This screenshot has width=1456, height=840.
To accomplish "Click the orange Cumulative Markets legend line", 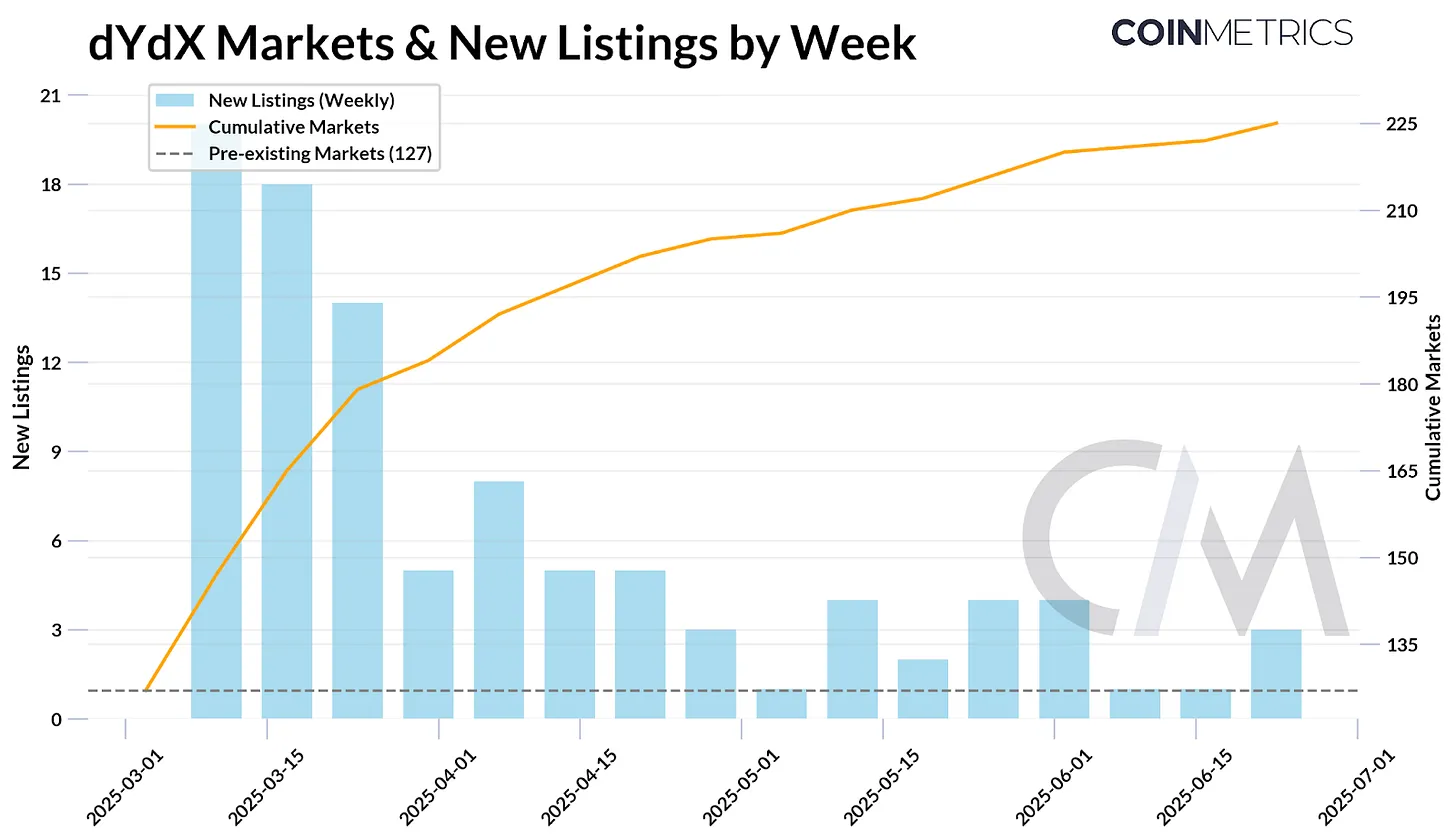I will click(x=177, y=127).
